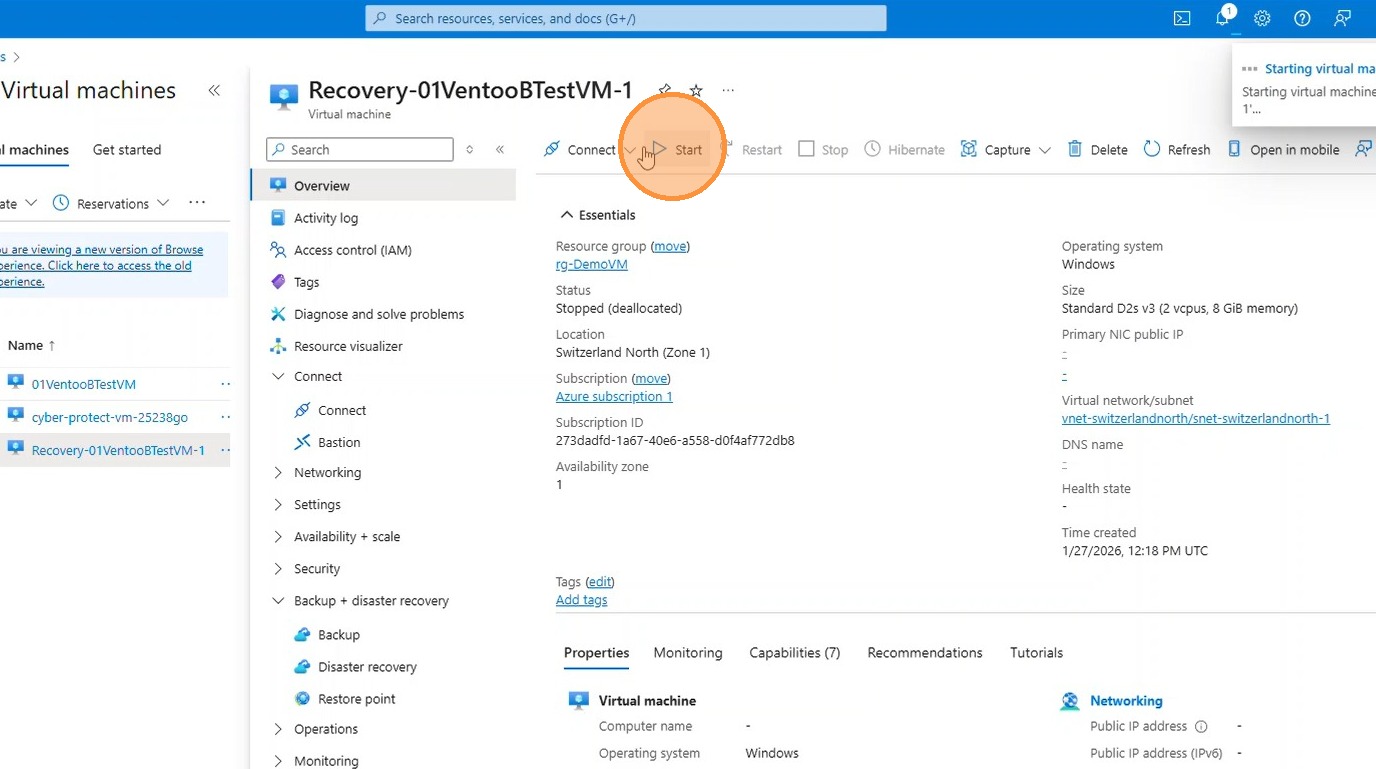Open the notifications bell
Screen dimensions: 1376x769
point(1223,18)
